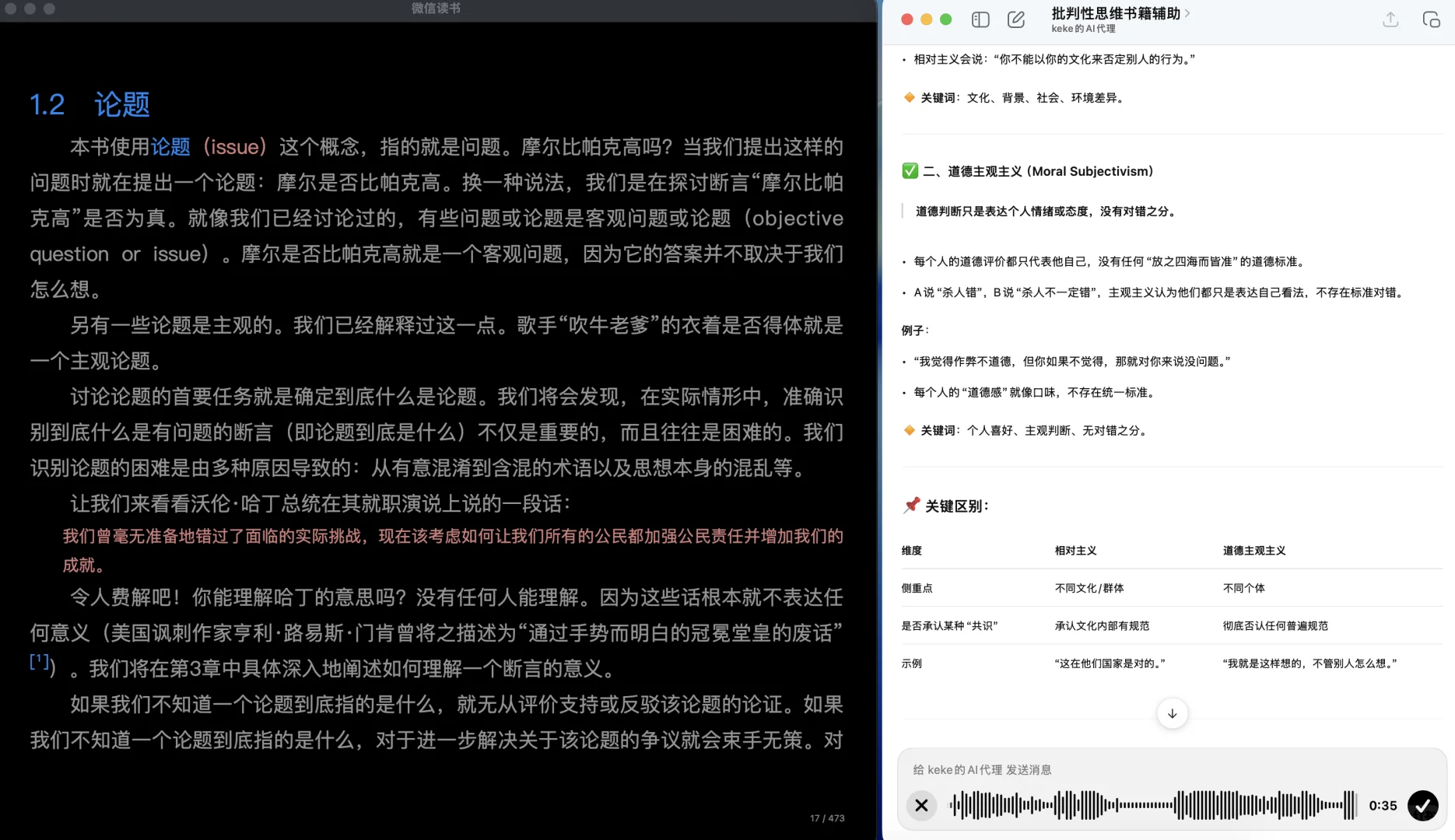Click table cell 不同文化/群体
This screenshot has height=840, width=1455.
(x=1089, y=588)
